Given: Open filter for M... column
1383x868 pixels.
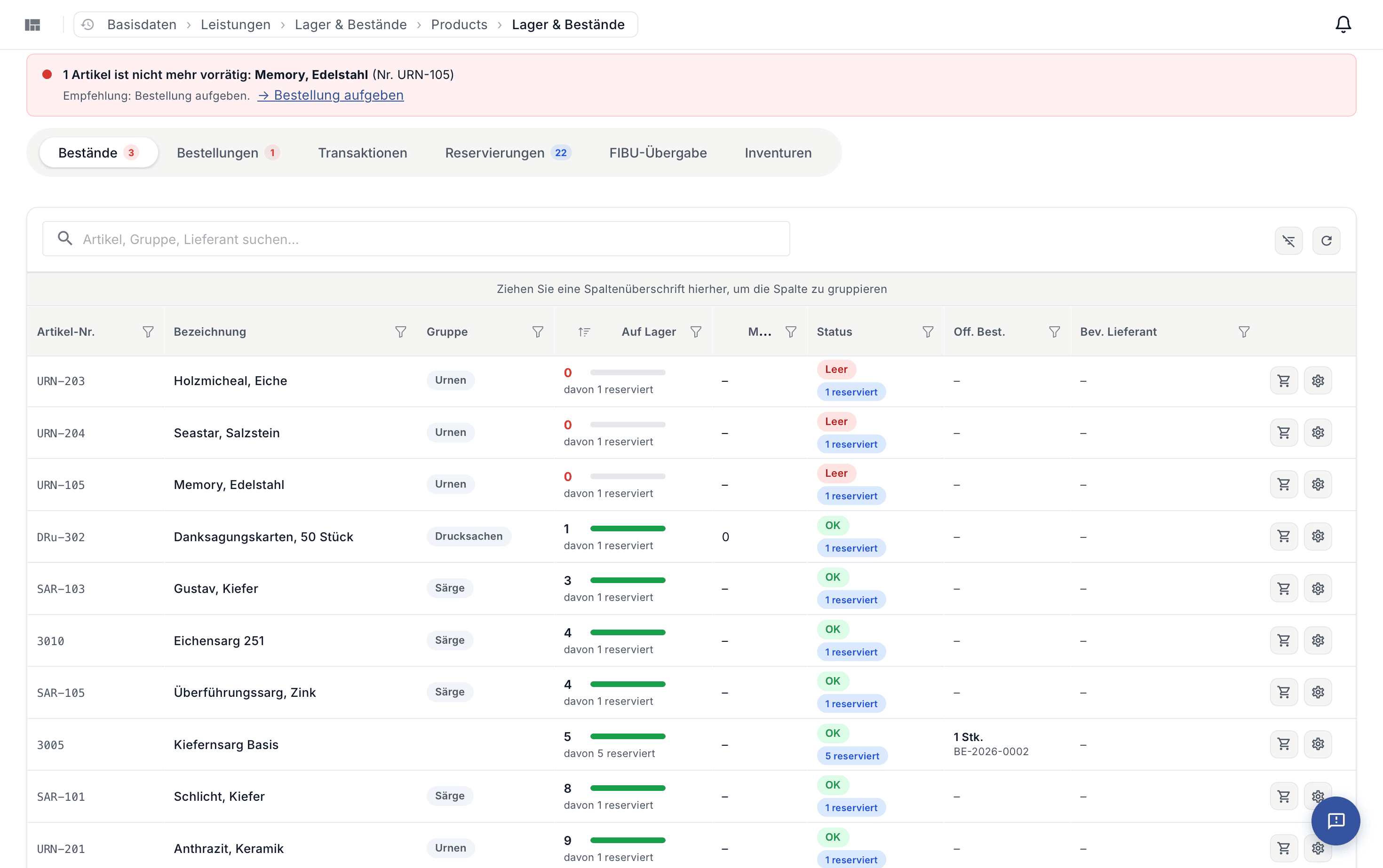Looking at the screenshot, I should click(x=791, y=332).
